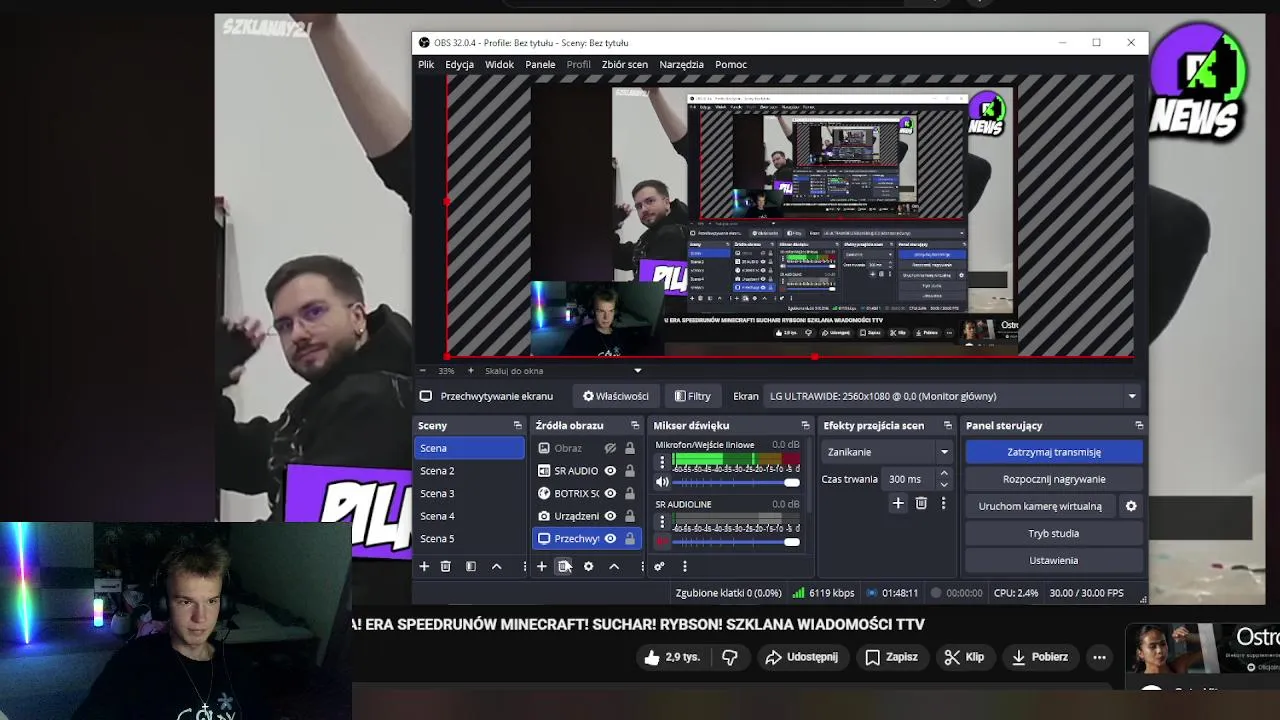Zoom out preview with minus next to 33%
The height and width of the screenshot is (720, 1280).
pos(425,370)
